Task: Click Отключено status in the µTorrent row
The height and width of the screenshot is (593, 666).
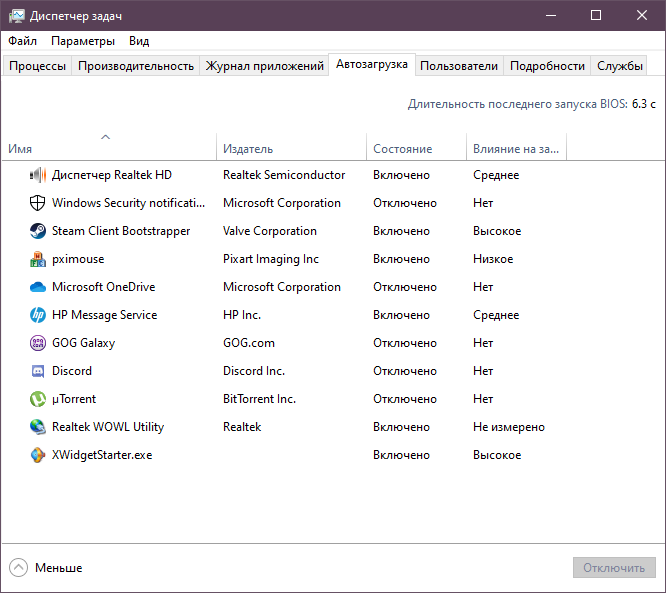Action: (x=405, y=399)
